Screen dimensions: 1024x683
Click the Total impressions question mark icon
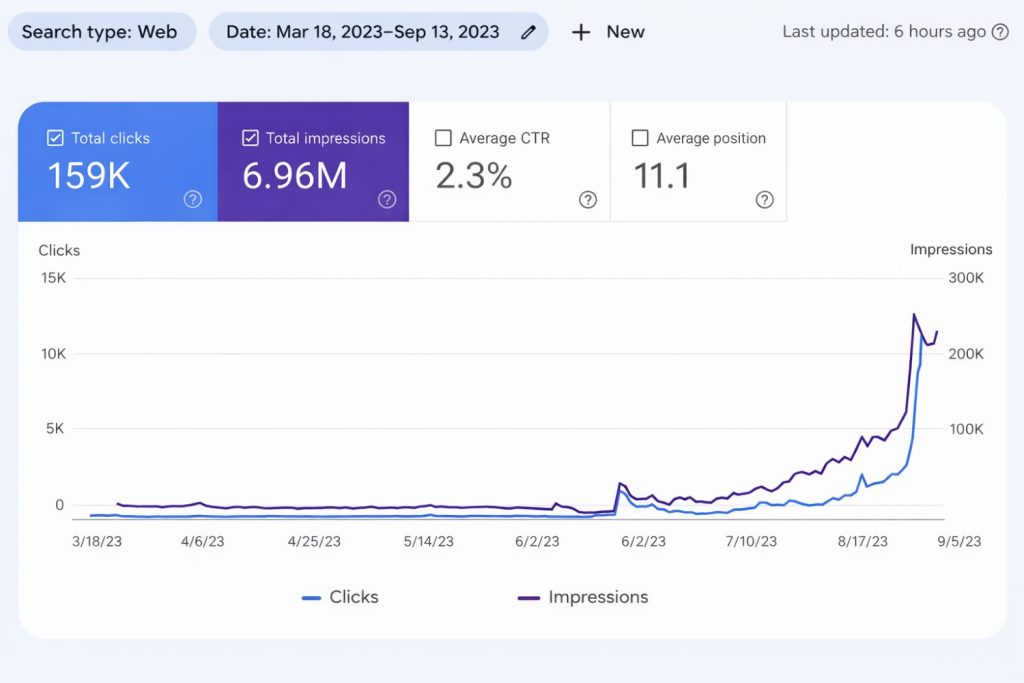pyautogui.click(x=386, y=199)
